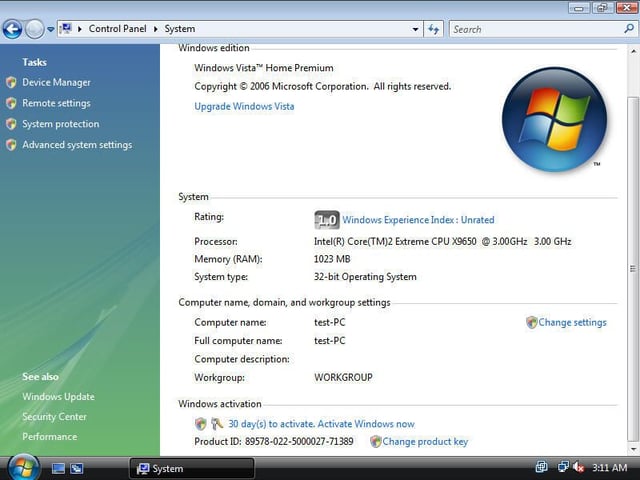Click Windows Vista Home Premium edition text

click(x=264, y=68)
